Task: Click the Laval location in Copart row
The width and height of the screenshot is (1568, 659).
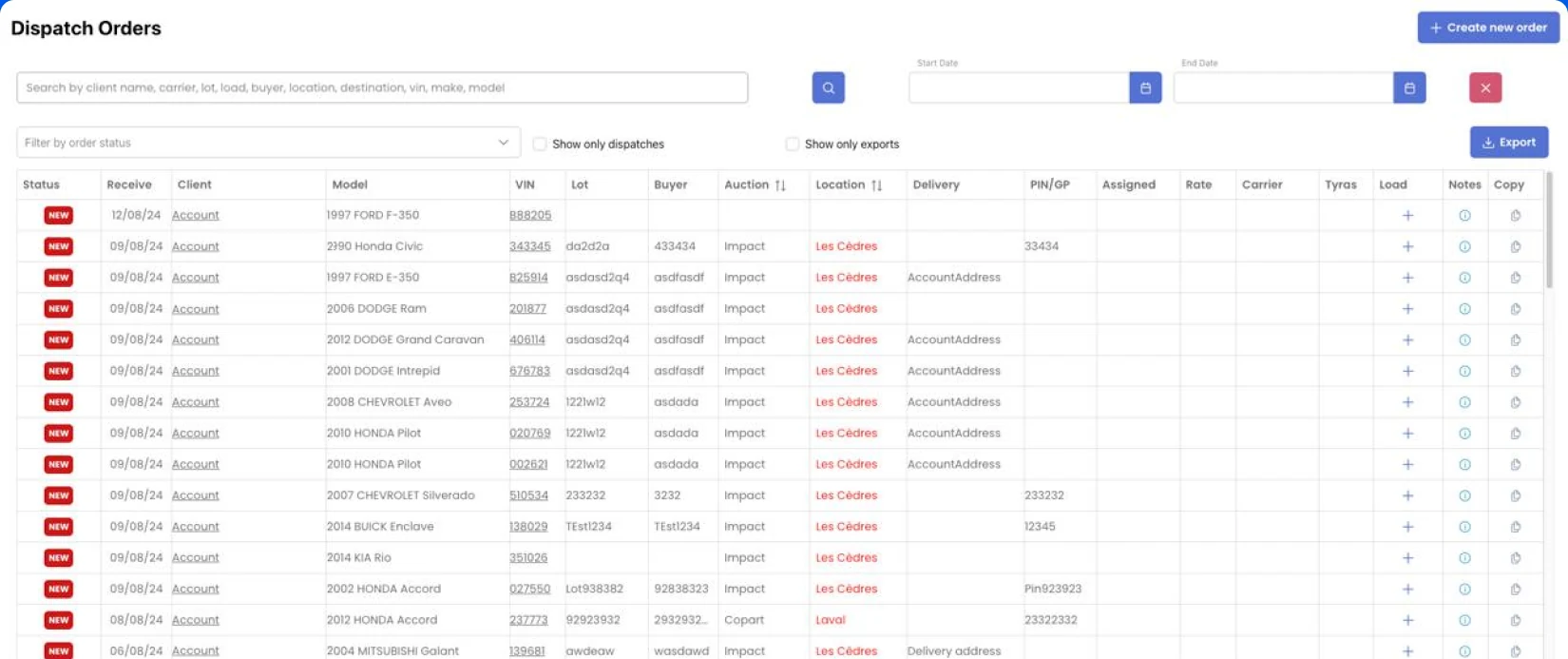Action: (831, 620)
